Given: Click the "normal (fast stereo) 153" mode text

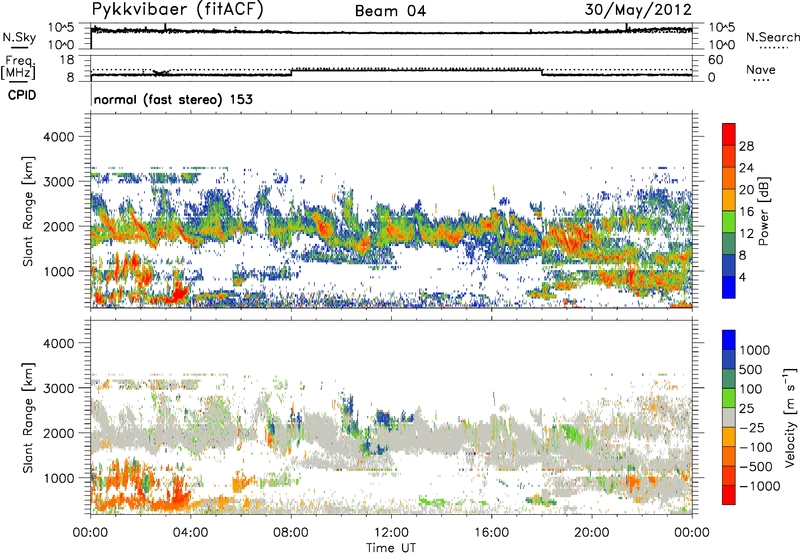Looking at the screenshot, I should click(173, 99).
